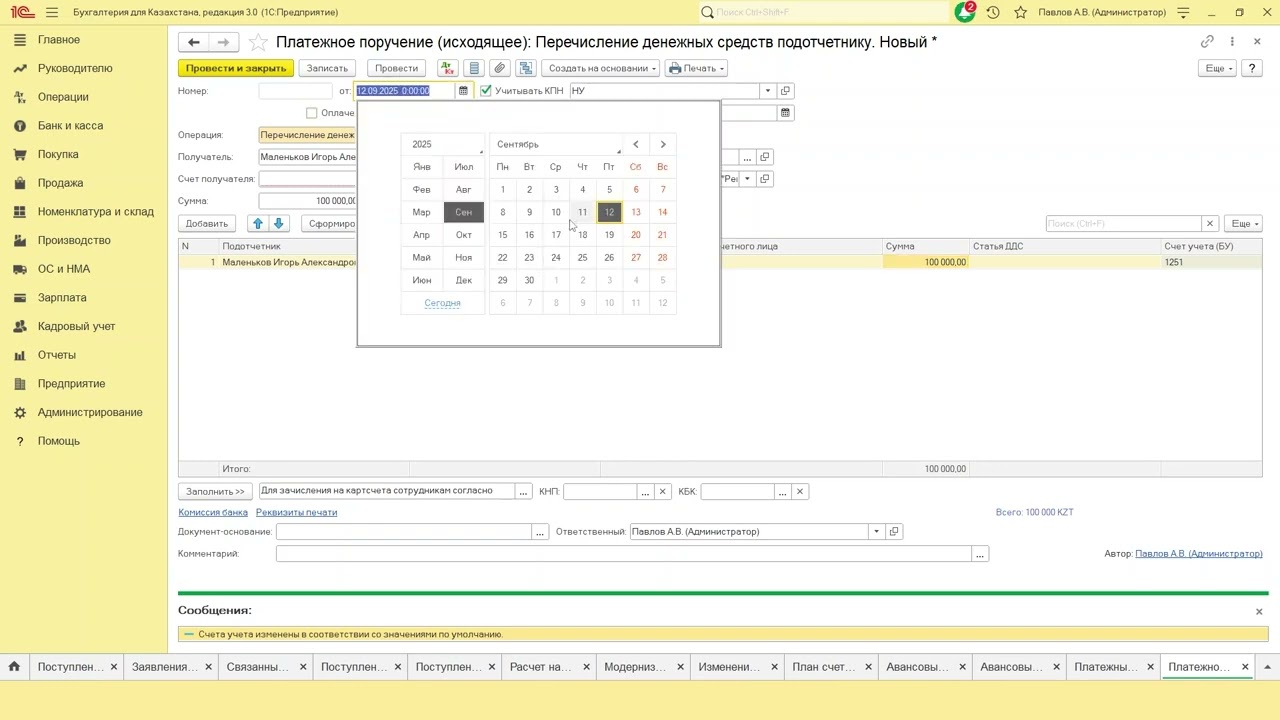The image size is (1280, 720).
Task: Clear the КБК field
Action: coord(799,492)
